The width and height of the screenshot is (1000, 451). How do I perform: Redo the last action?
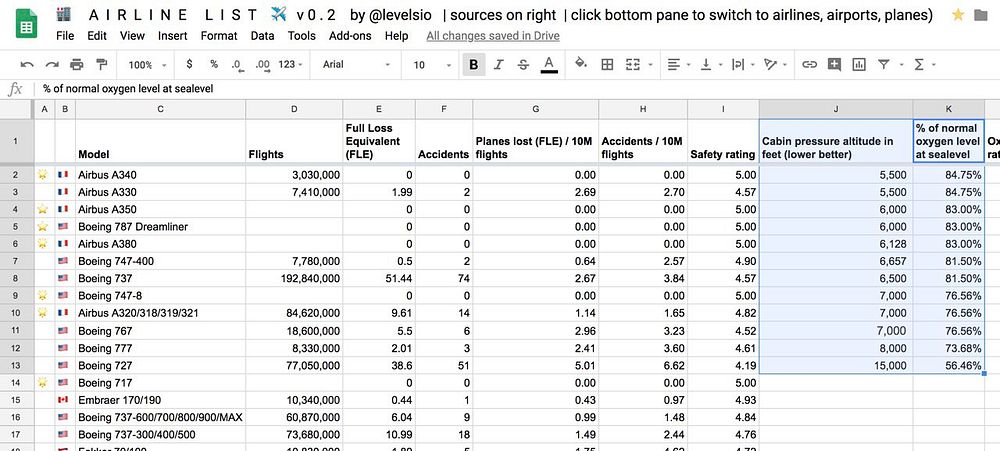pos(52,64)
